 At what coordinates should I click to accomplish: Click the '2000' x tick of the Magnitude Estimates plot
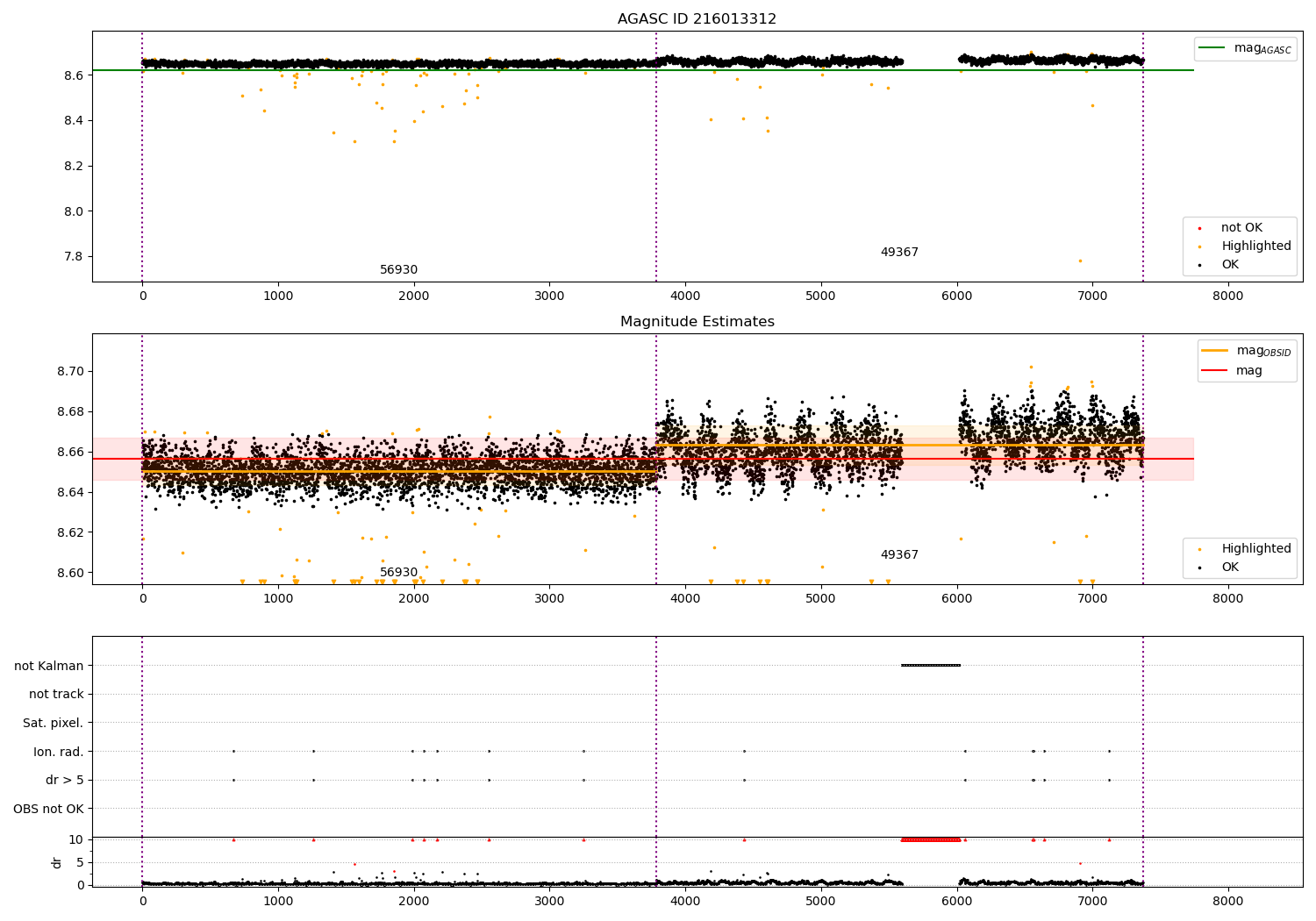tap(414, 599)
